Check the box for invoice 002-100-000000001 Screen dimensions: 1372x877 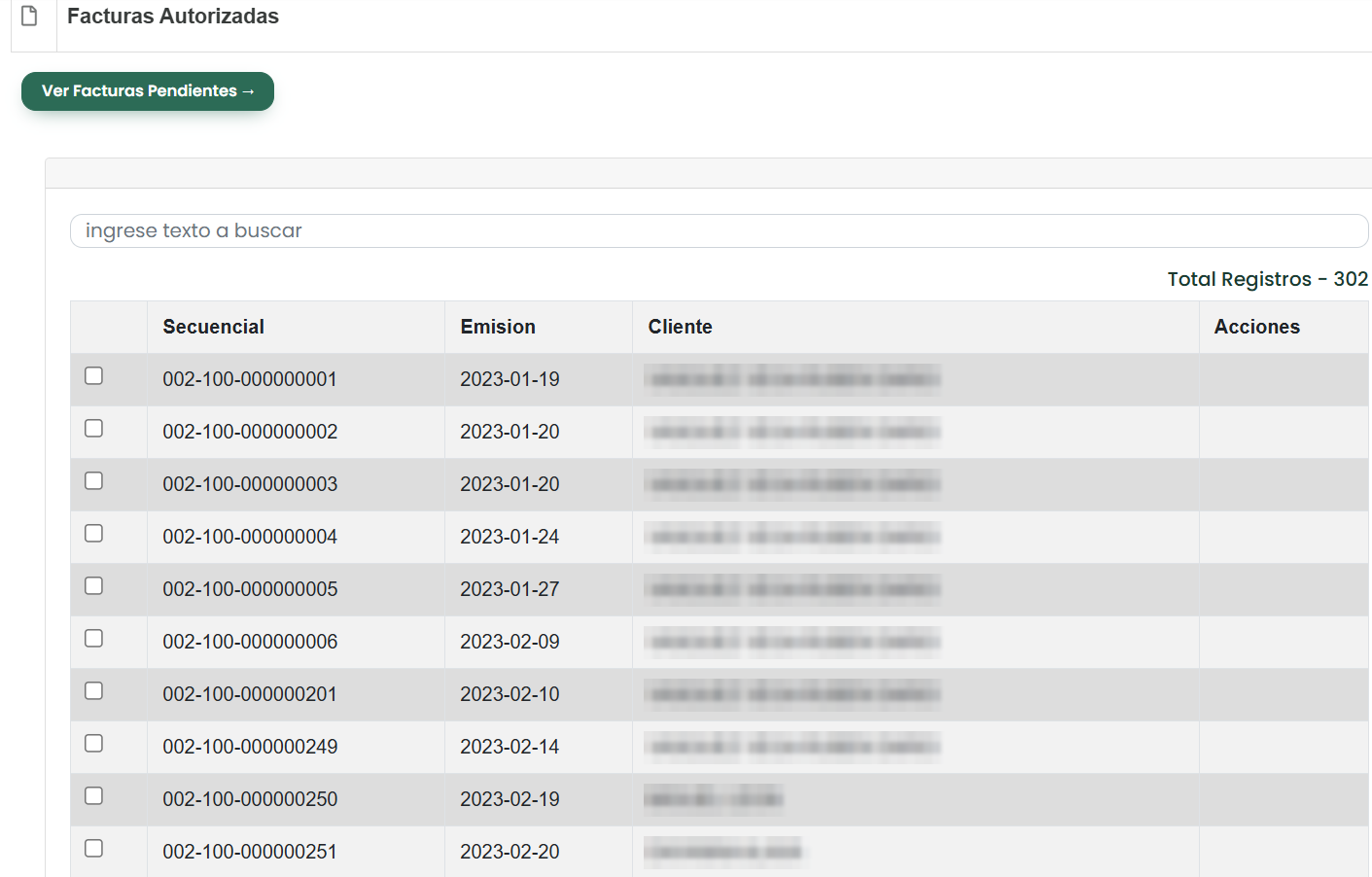(94, 376)
